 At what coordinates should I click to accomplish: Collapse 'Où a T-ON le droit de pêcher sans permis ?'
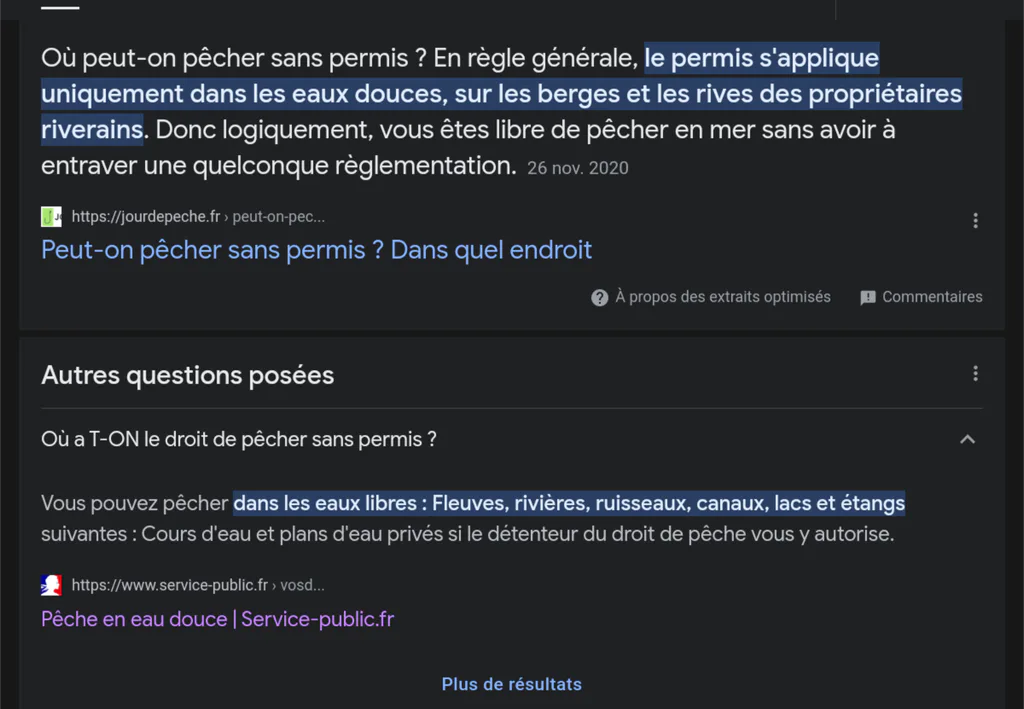(x=238, y=439)
